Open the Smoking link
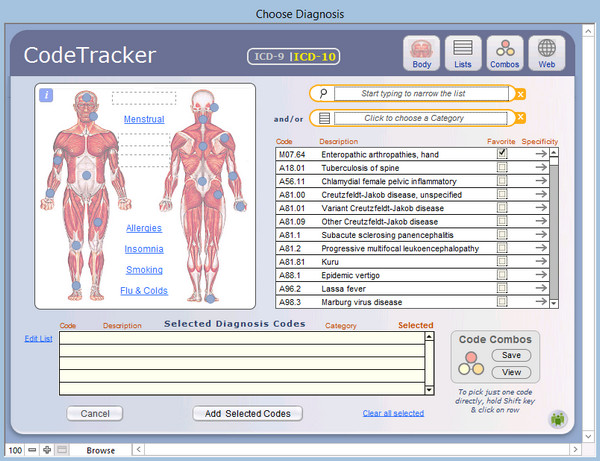 pos(144,270)
